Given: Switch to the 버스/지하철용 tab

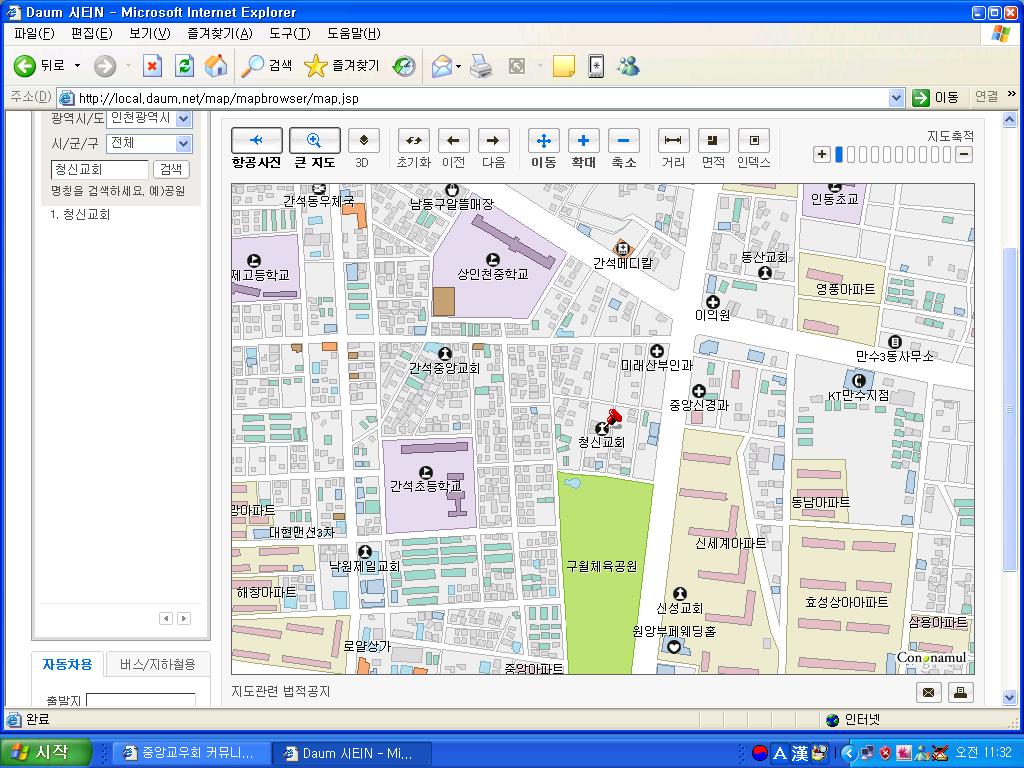Looking at the screenshot, I should [x=157, y=664].
